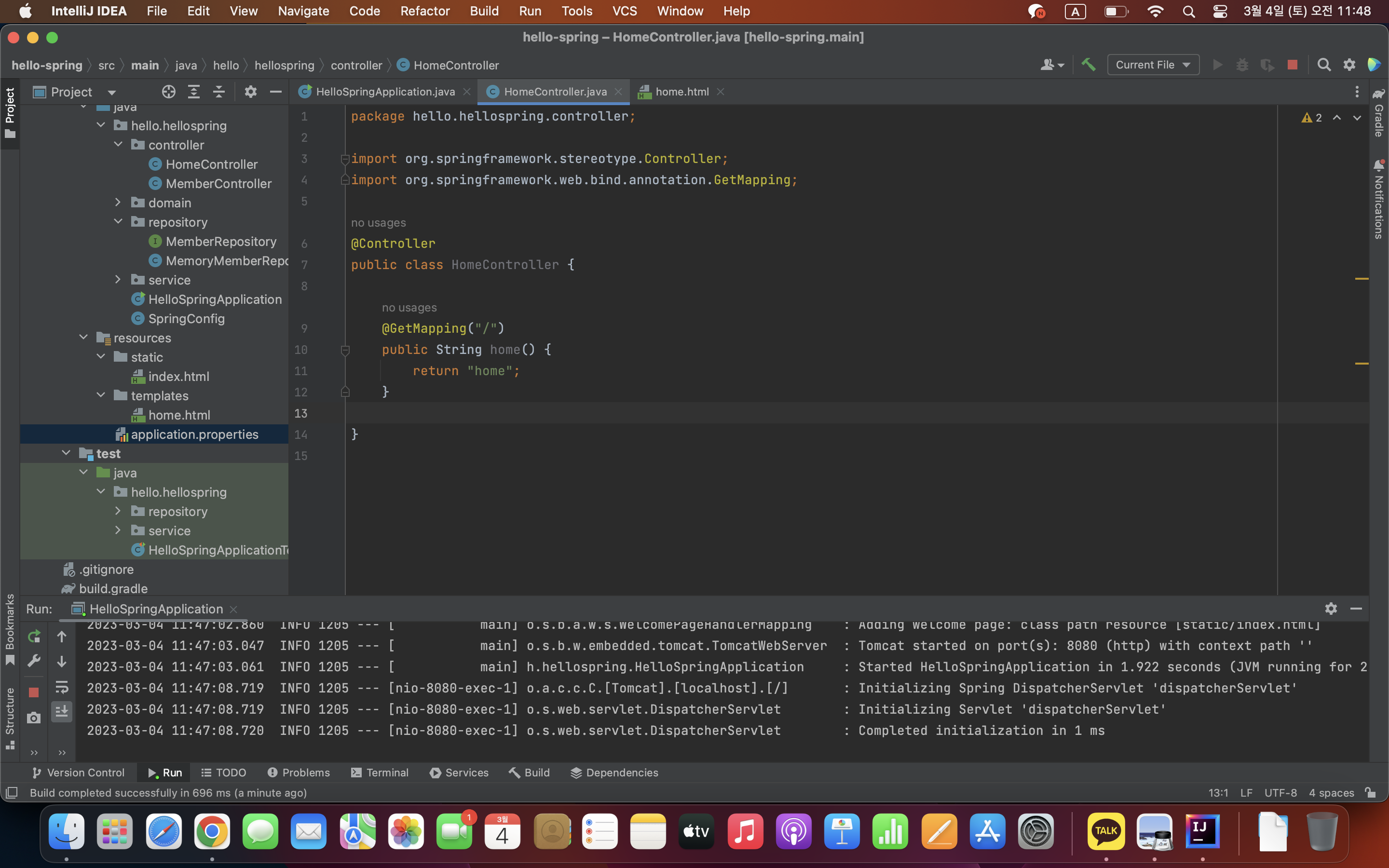This screenshot has width=1389, height=868.
Task: Click the warning count indicator in editor
Action: 1312,118
